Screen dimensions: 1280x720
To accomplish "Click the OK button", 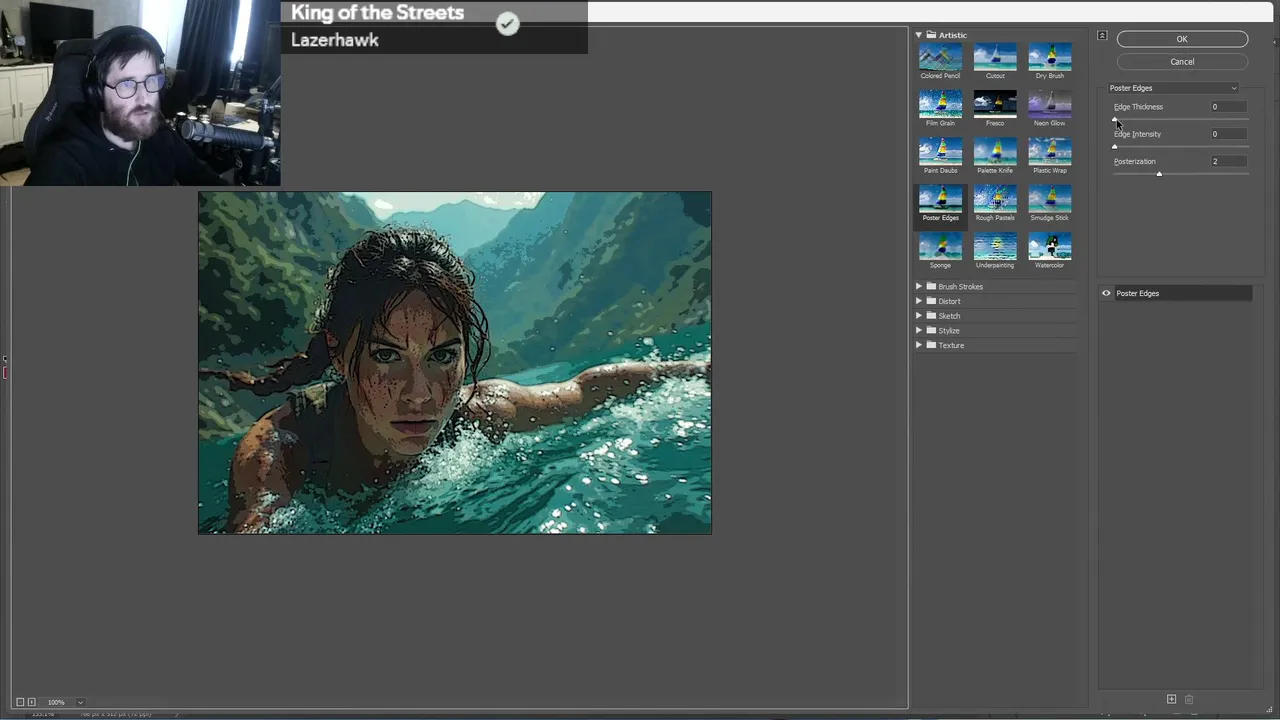I will 1182,39.
